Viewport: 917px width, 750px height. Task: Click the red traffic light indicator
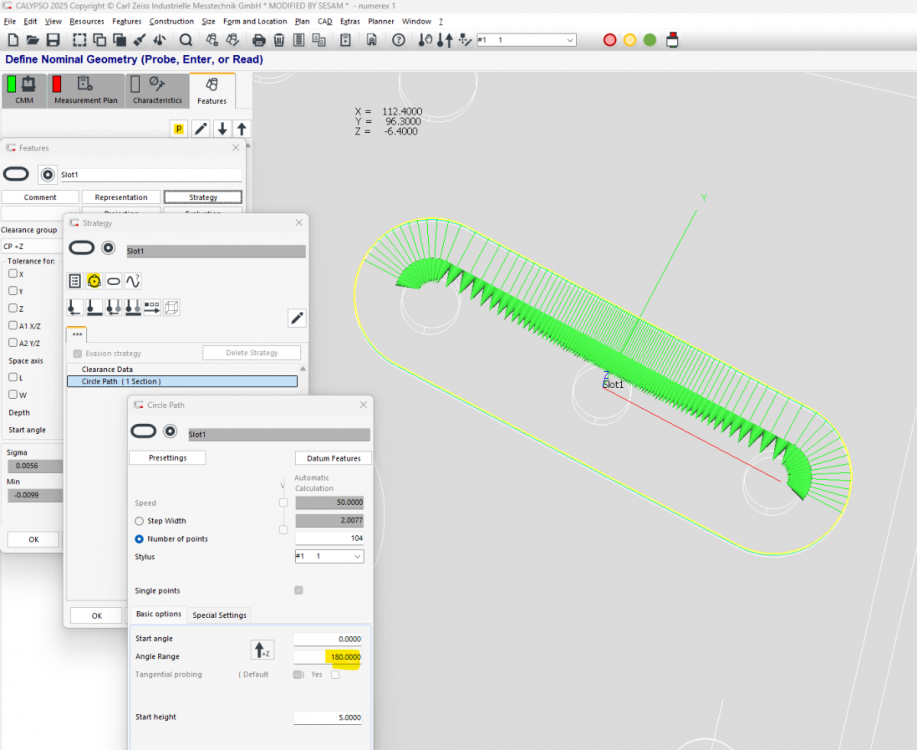(x=610, y=40)
